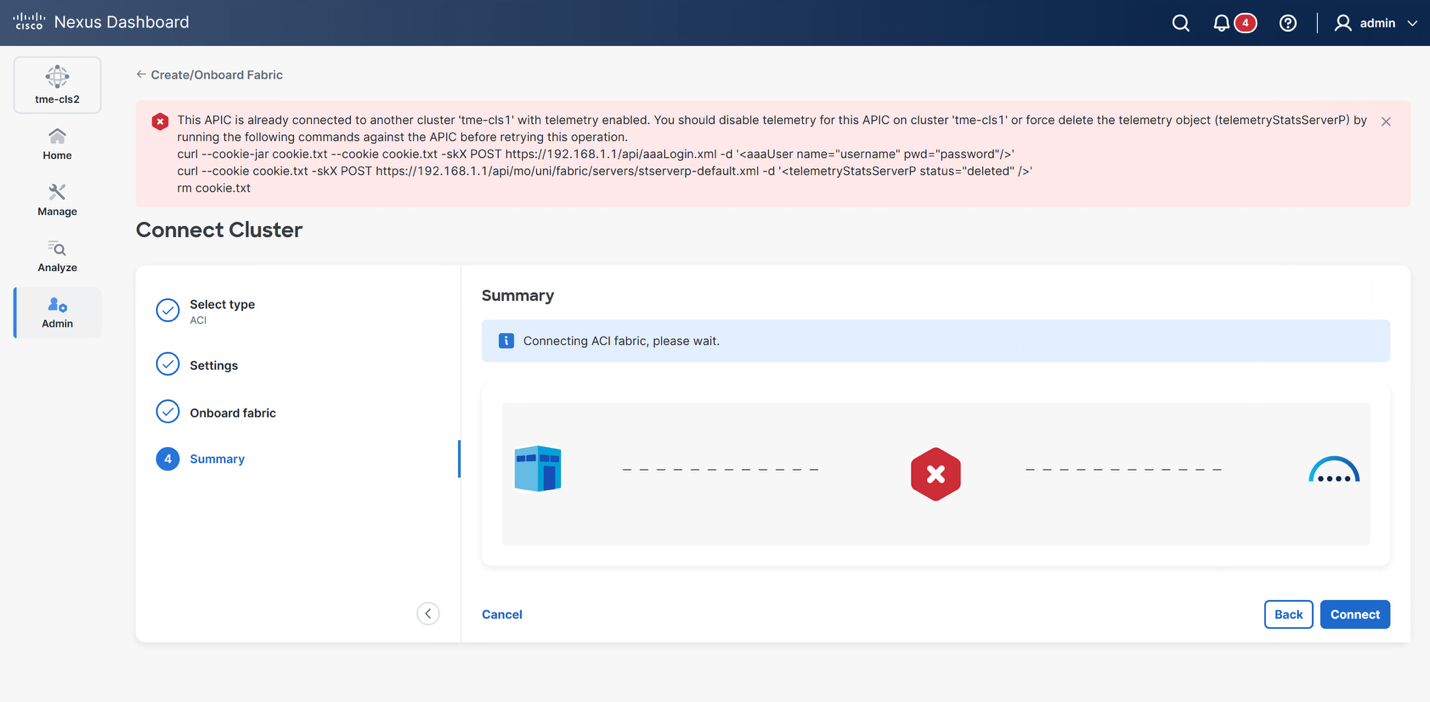Image resolution: width=1430 pixels, height=702 pixels.
Task: Open the admin user account menu
Action: pos(1376,23)
